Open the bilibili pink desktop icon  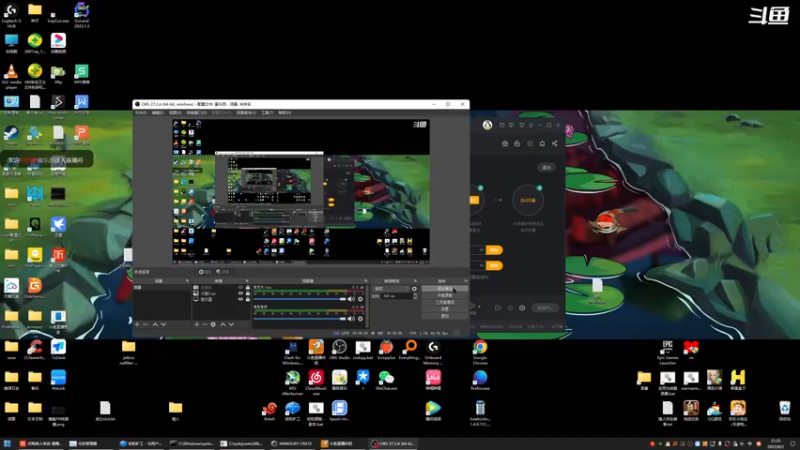[433, 381]
